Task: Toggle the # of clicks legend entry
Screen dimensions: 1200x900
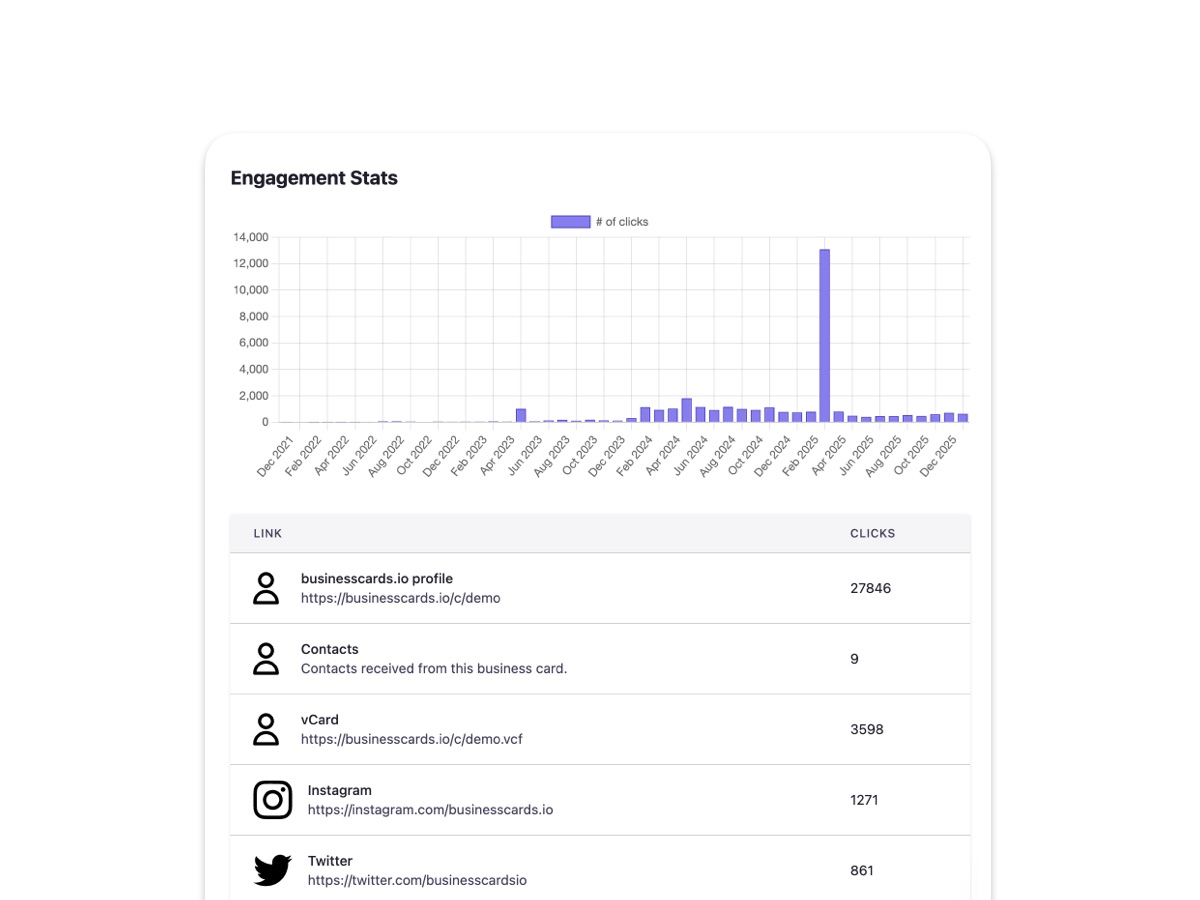Action: pyautogui.click(x=598, y=221)
